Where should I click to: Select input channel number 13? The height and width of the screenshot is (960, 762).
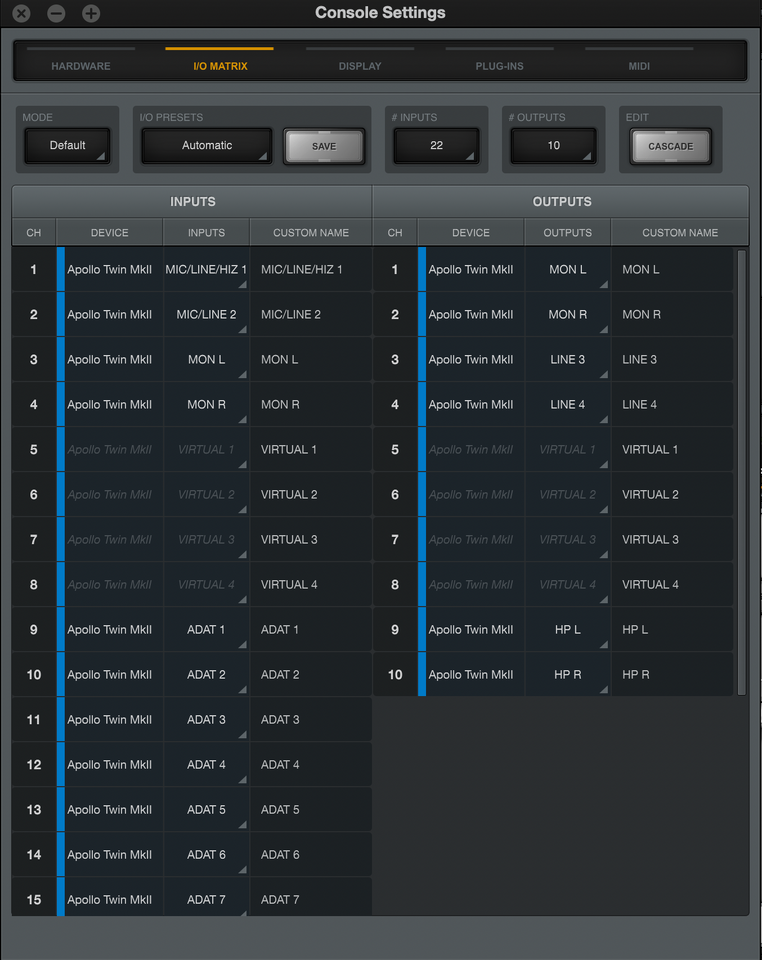click(34, 809)
